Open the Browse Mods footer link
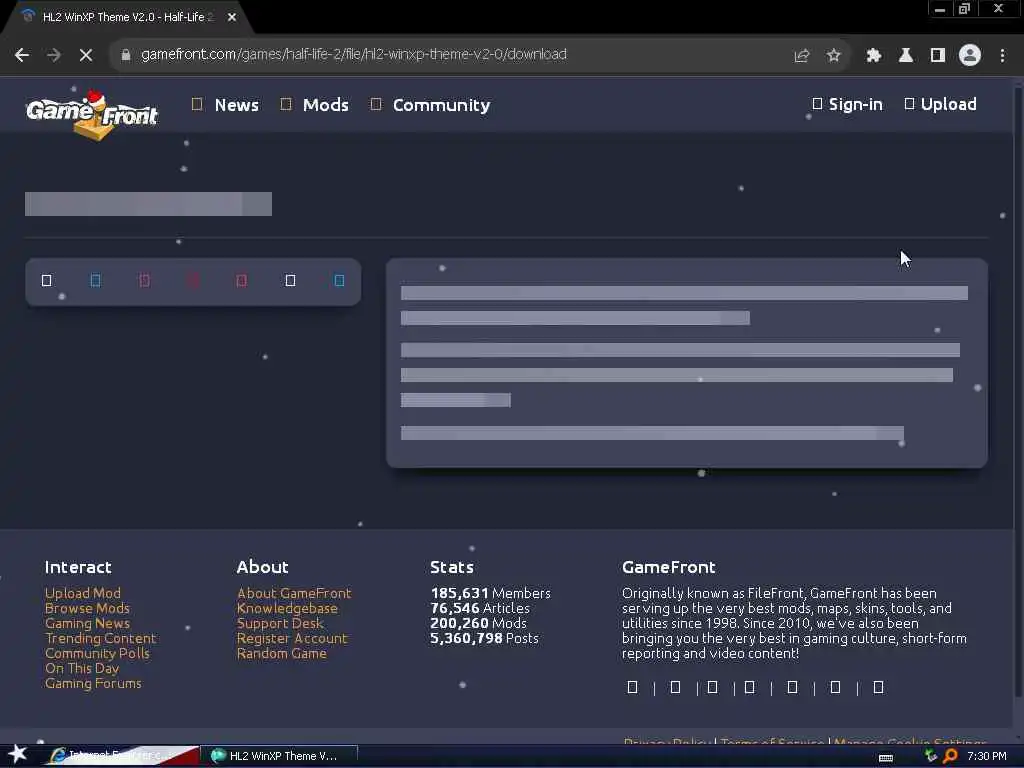Image resolution: width=1024 pixels, height=768 pixels. [x=88, y=608]
